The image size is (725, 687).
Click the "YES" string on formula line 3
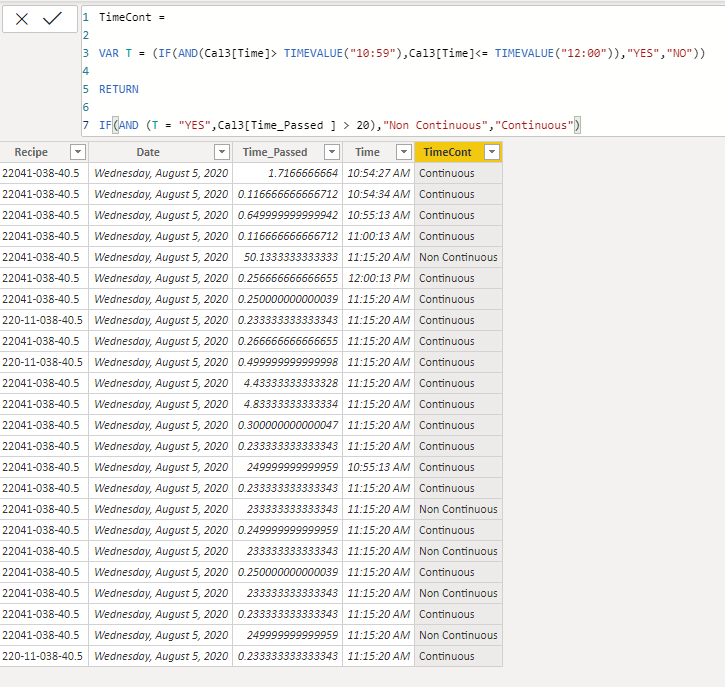[x=643, y=53]
